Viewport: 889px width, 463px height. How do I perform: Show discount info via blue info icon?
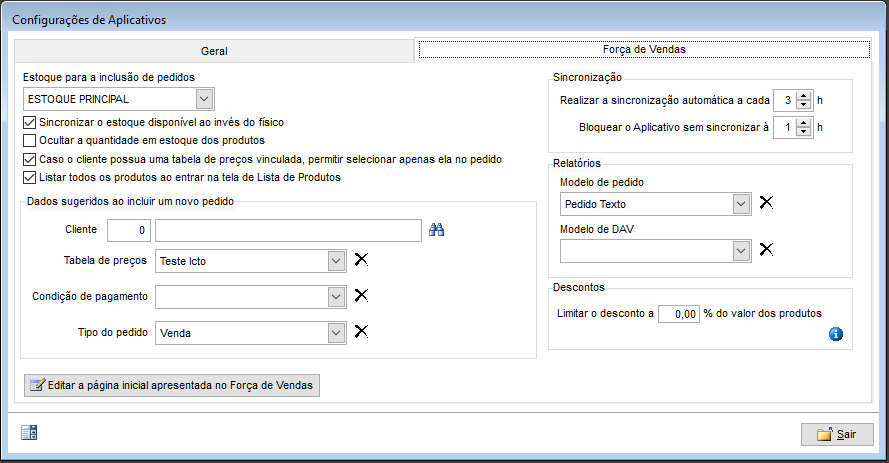pos(836,334)
